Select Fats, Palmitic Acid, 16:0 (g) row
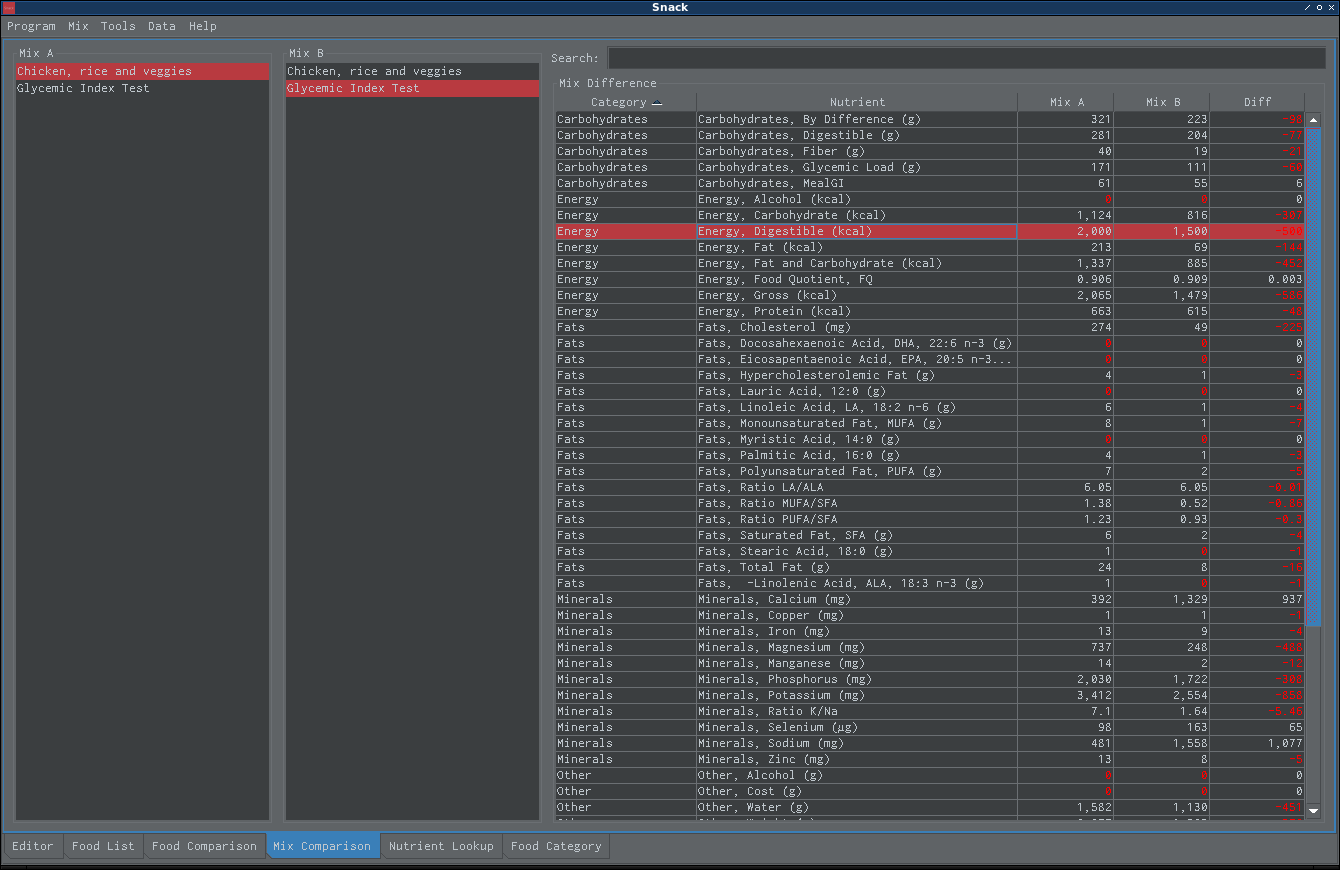The width and height of the screenshot is (1340, 870). pos(929,455)
